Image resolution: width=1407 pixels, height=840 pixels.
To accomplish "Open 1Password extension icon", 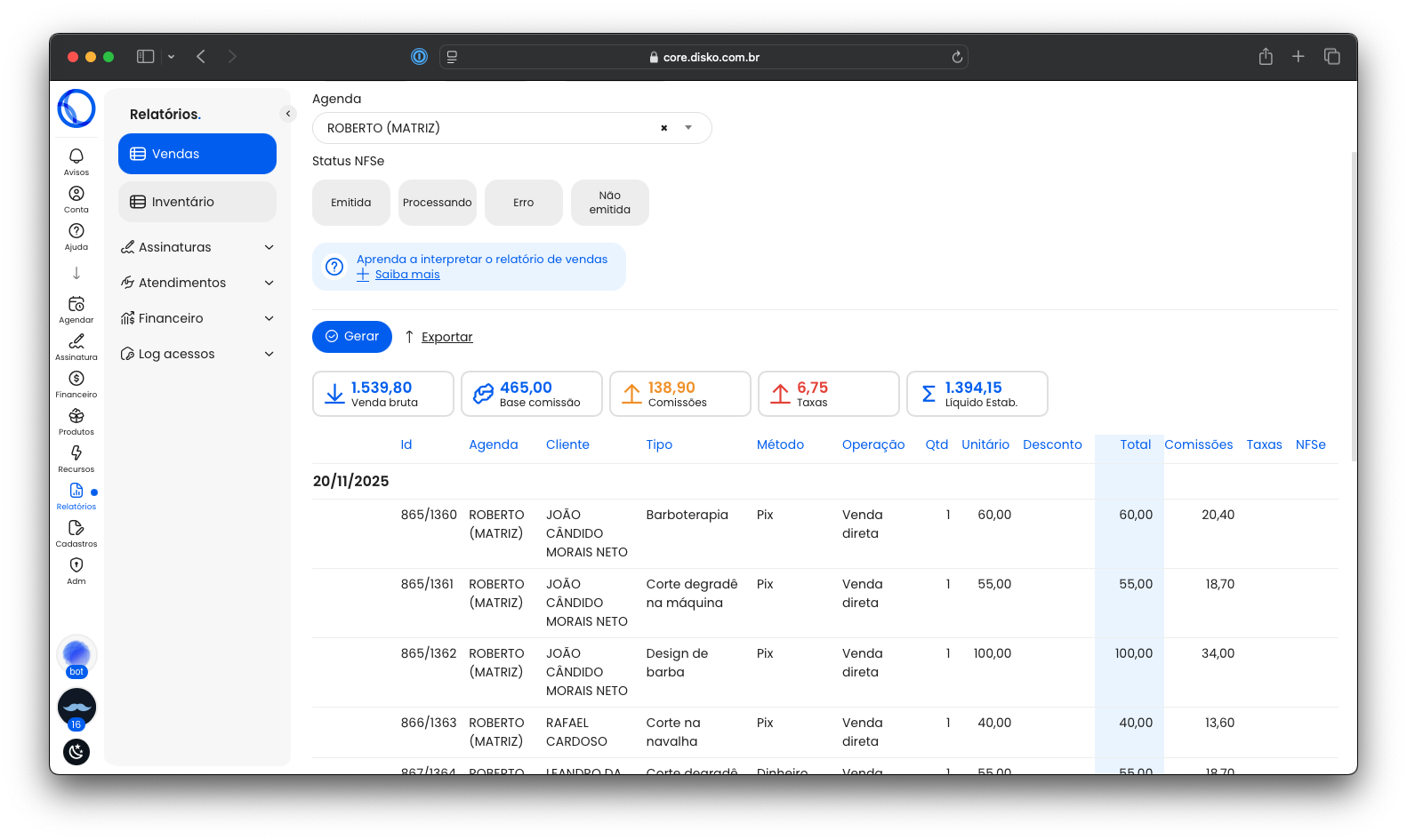I will (419, 57).
